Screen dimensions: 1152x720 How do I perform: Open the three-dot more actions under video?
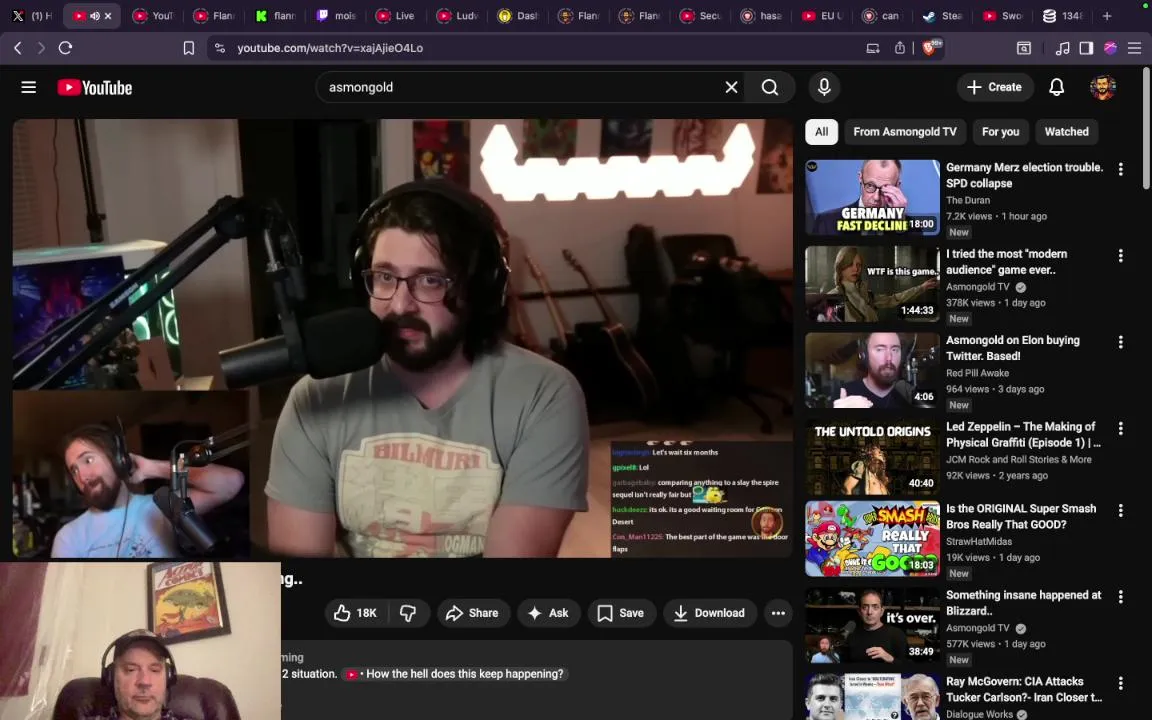click(778, 613)
